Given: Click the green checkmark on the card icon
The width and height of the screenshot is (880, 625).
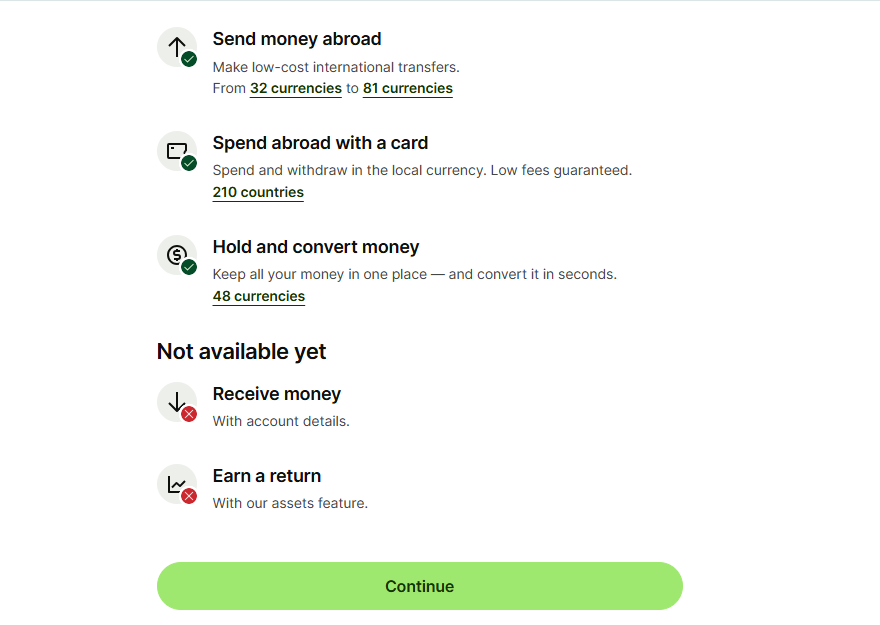Looking at the screenshot, I should (189, 163).
